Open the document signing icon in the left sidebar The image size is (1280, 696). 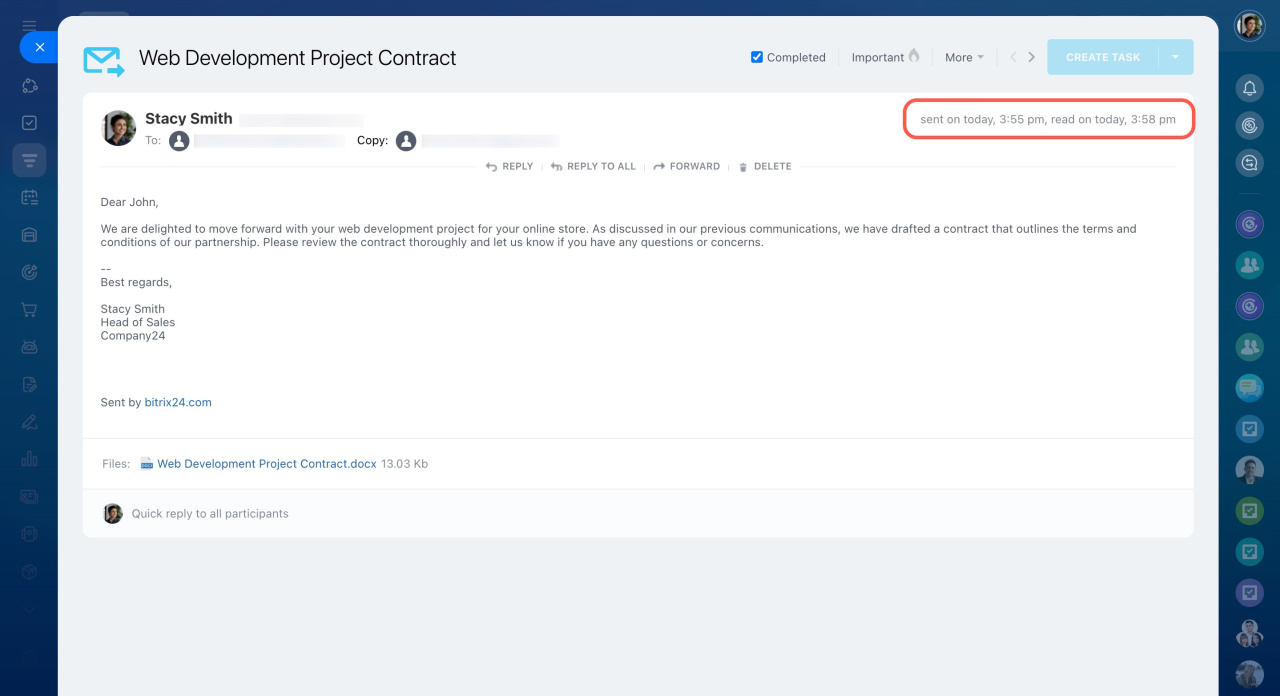pyautogui.click(x=29, y=384)
